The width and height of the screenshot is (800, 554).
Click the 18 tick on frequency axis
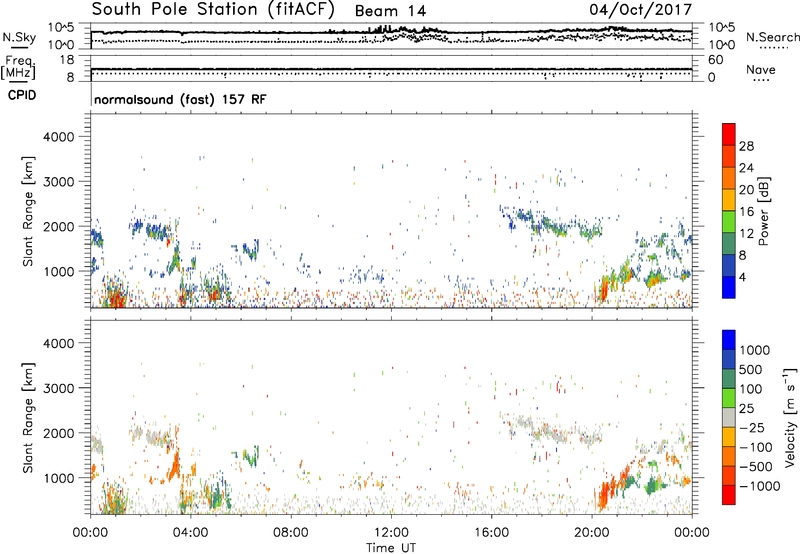[66, 60]
